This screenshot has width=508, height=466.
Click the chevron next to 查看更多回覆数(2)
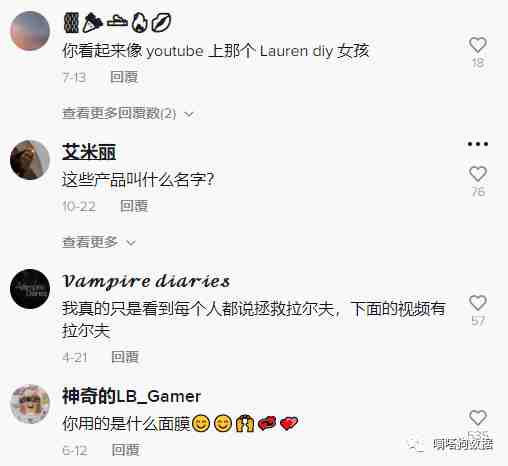pyautogui.click(x=189, y=114)
